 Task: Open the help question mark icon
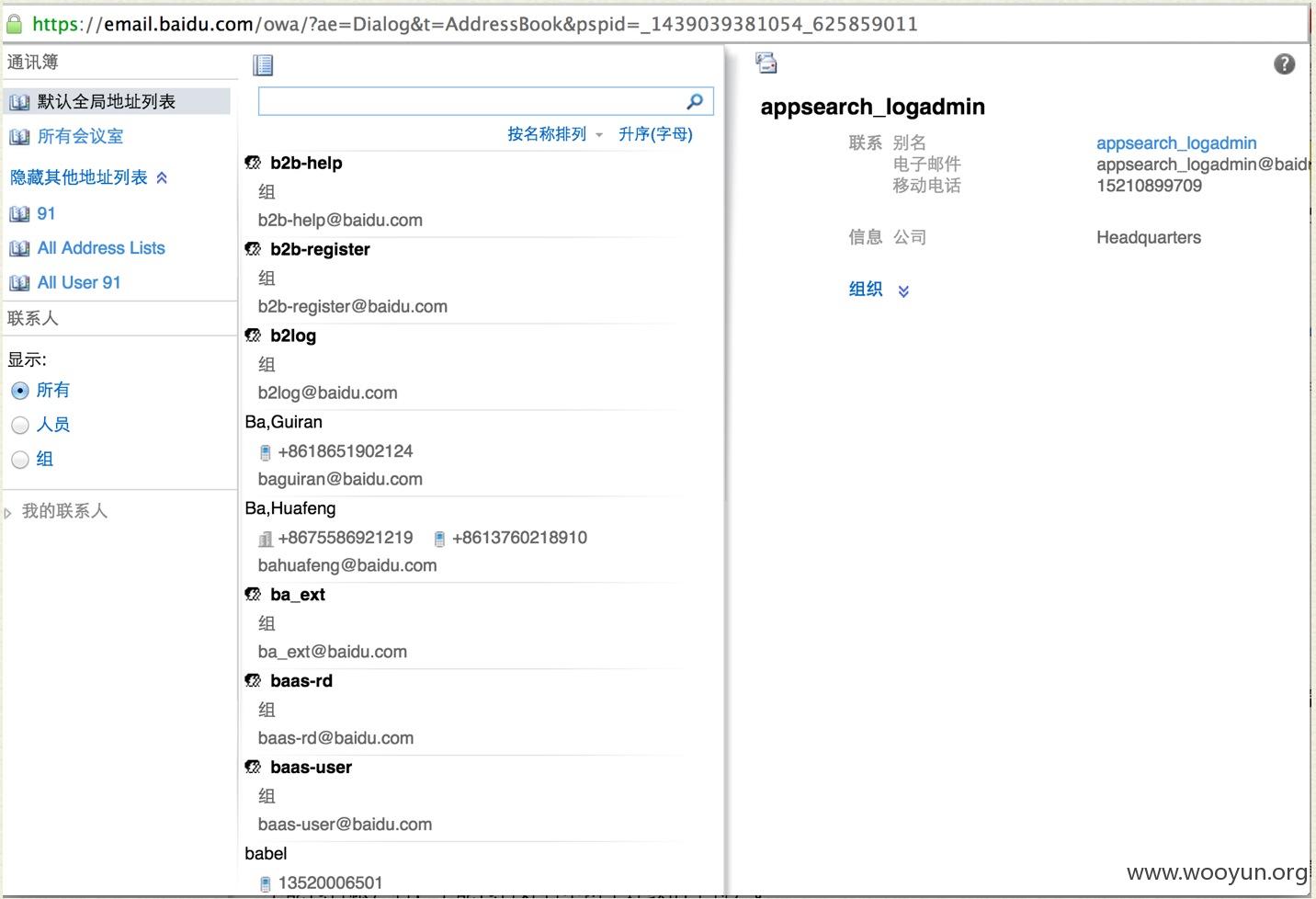tap(1285, 63)
